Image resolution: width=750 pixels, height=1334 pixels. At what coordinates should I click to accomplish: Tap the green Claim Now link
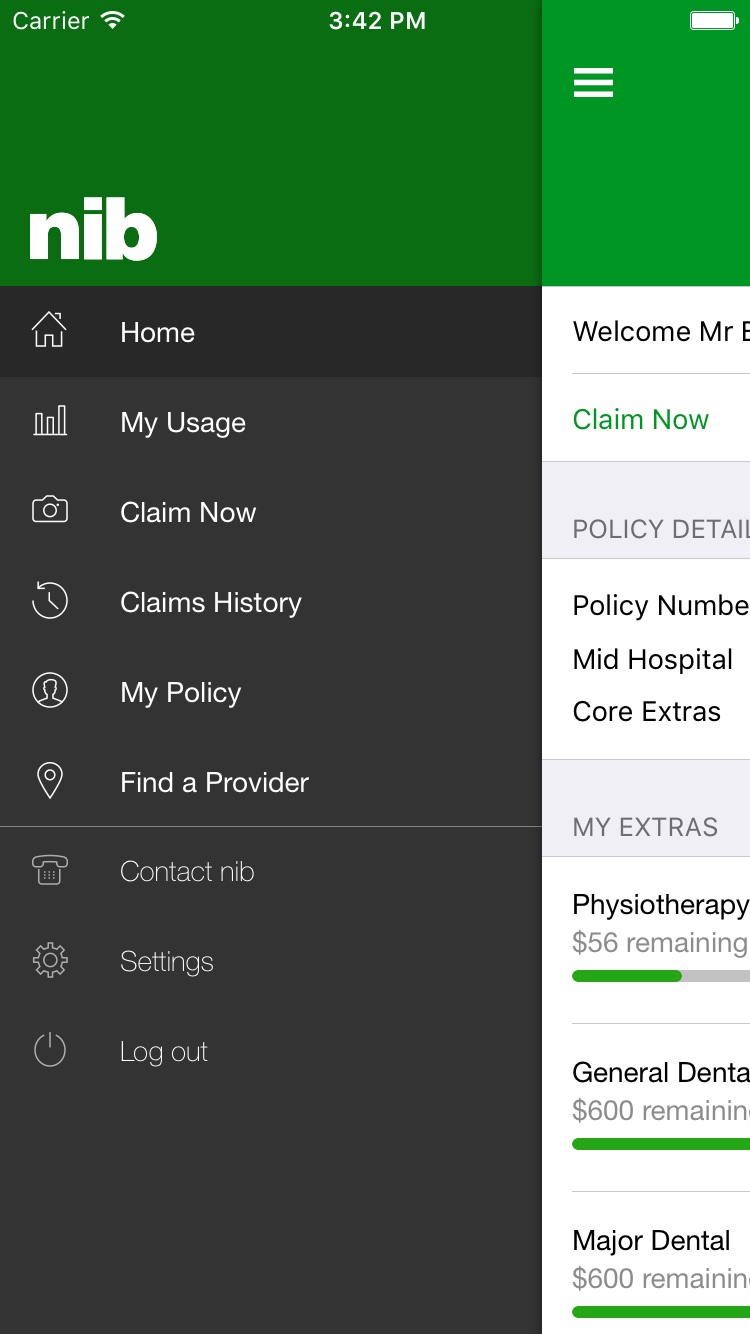click(x=641, y=419)
